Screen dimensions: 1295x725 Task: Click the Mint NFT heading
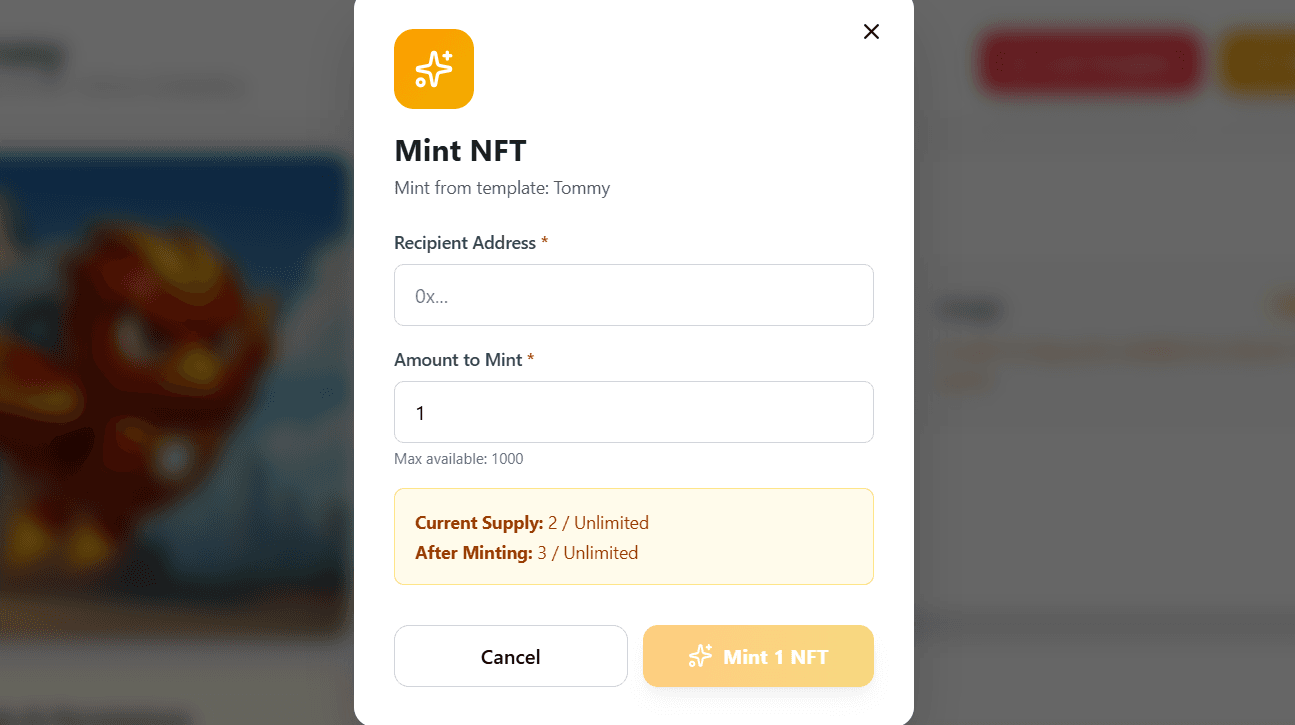(460, 150)
